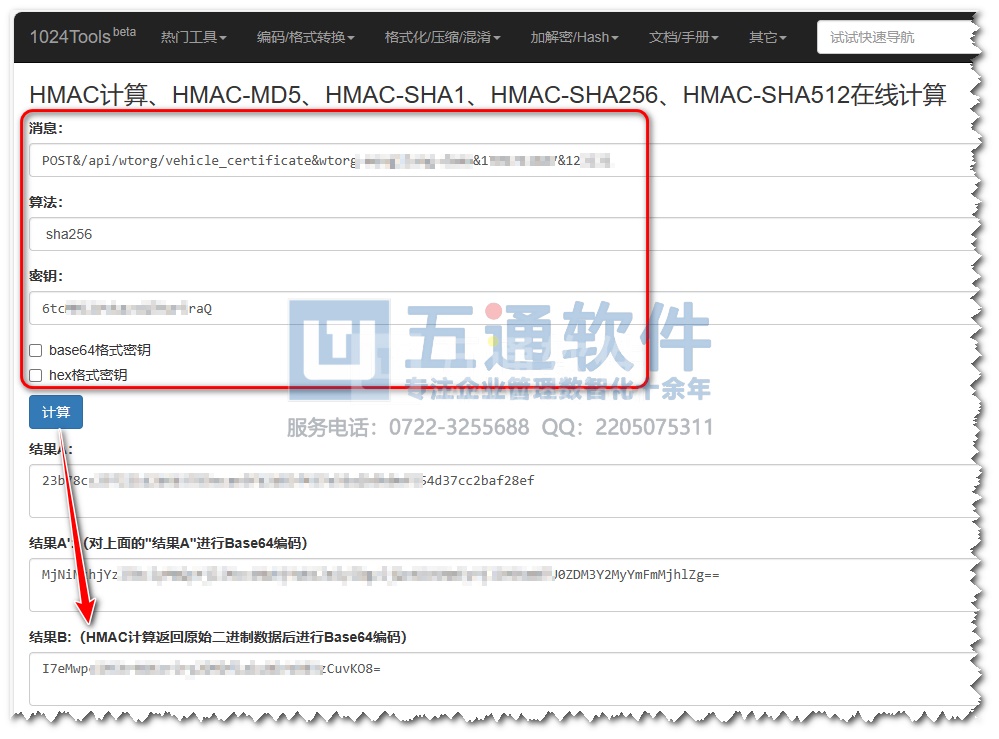Click the 结果A': (对上面的"结果A"进行Base64编码) label
999x739 pixels.
click(168, 543)
